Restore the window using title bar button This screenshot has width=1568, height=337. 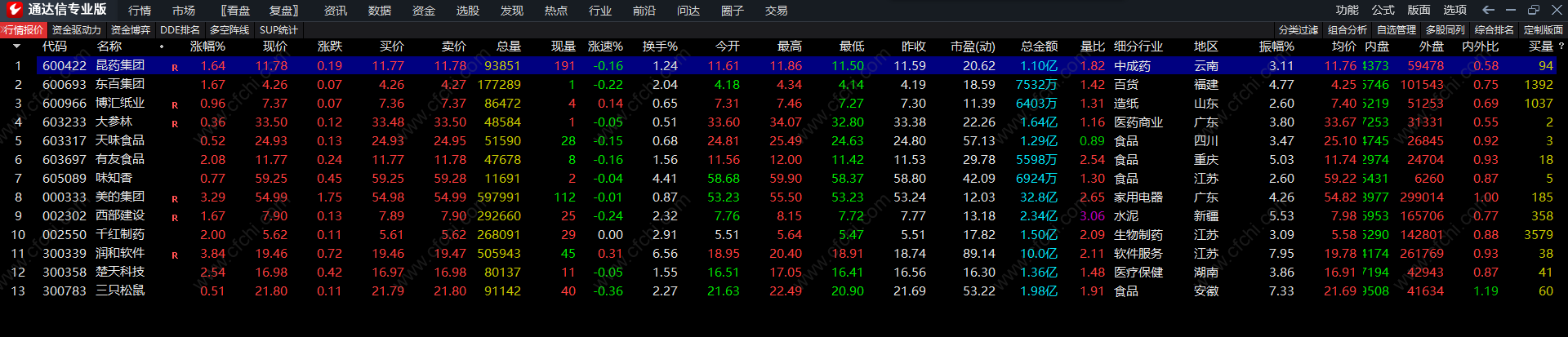click(1533, 10)
